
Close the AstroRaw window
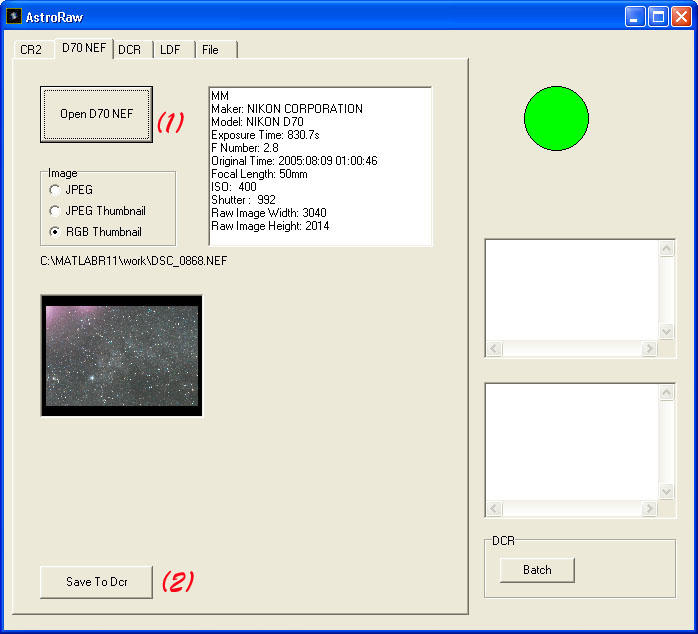[682, 17]
